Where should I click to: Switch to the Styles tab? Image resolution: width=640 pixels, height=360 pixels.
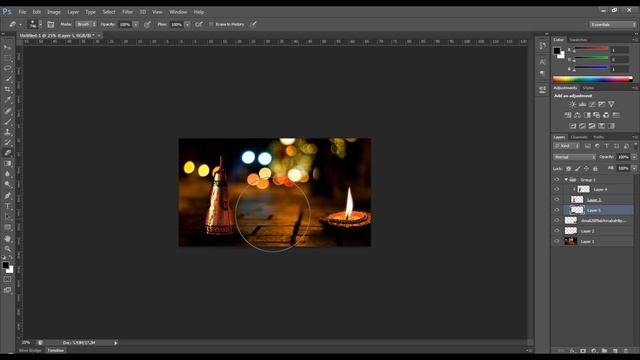[588, 88]
